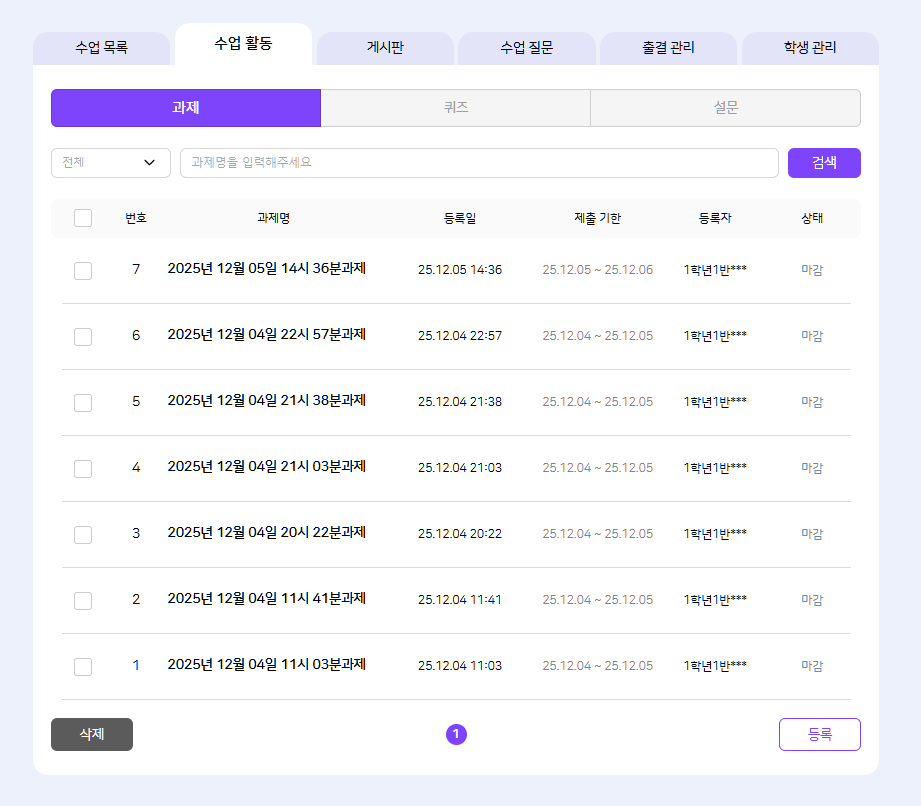Select the header select-all checkbox

[x=83, y=218]
